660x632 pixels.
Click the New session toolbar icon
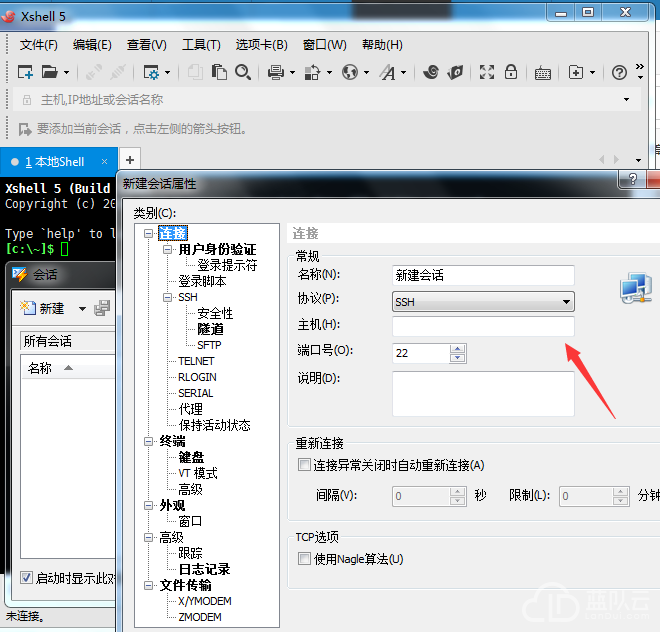pos(25,72)
